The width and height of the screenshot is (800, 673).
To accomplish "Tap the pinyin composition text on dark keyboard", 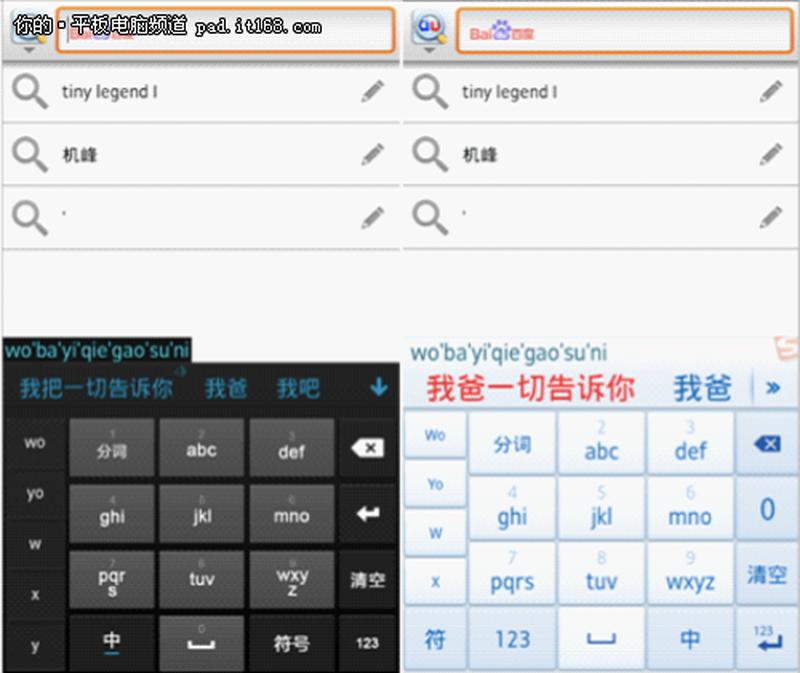I will click(x=97, y=351).
